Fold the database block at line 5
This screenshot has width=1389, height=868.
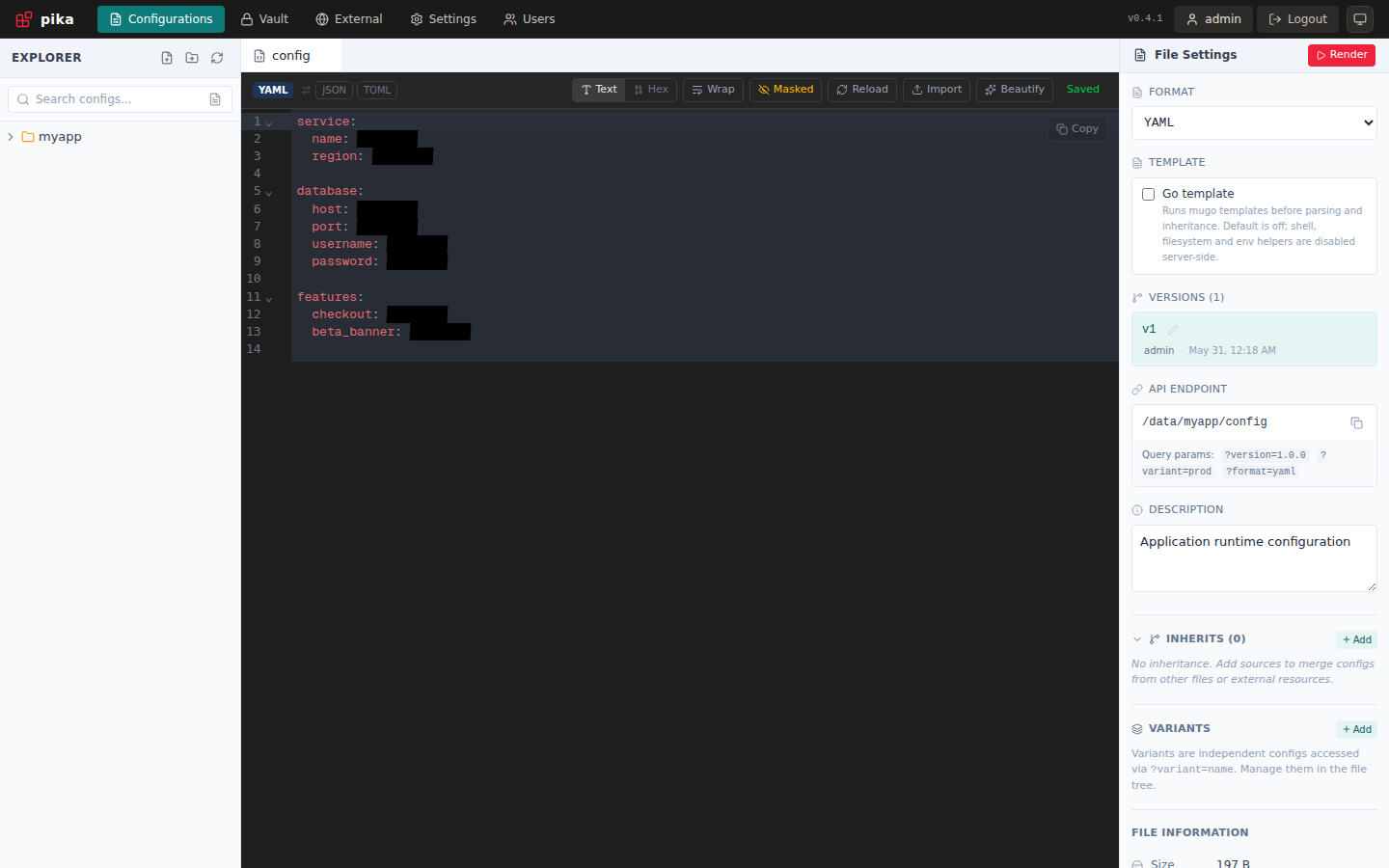point(269,192)
